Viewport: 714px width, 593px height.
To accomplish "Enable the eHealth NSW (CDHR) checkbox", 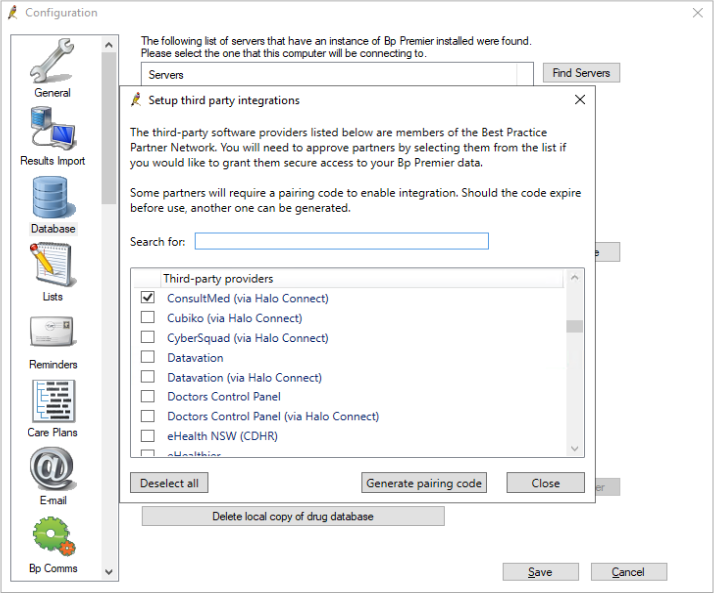I will point(148,436).
